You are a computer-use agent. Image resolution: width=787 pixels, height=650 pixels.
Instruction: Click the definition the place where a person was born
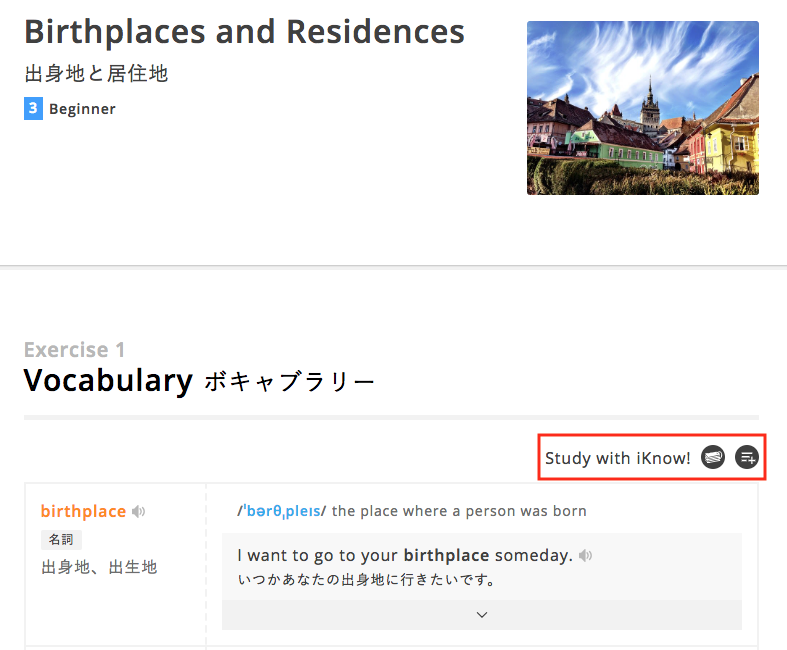point(459,511)
